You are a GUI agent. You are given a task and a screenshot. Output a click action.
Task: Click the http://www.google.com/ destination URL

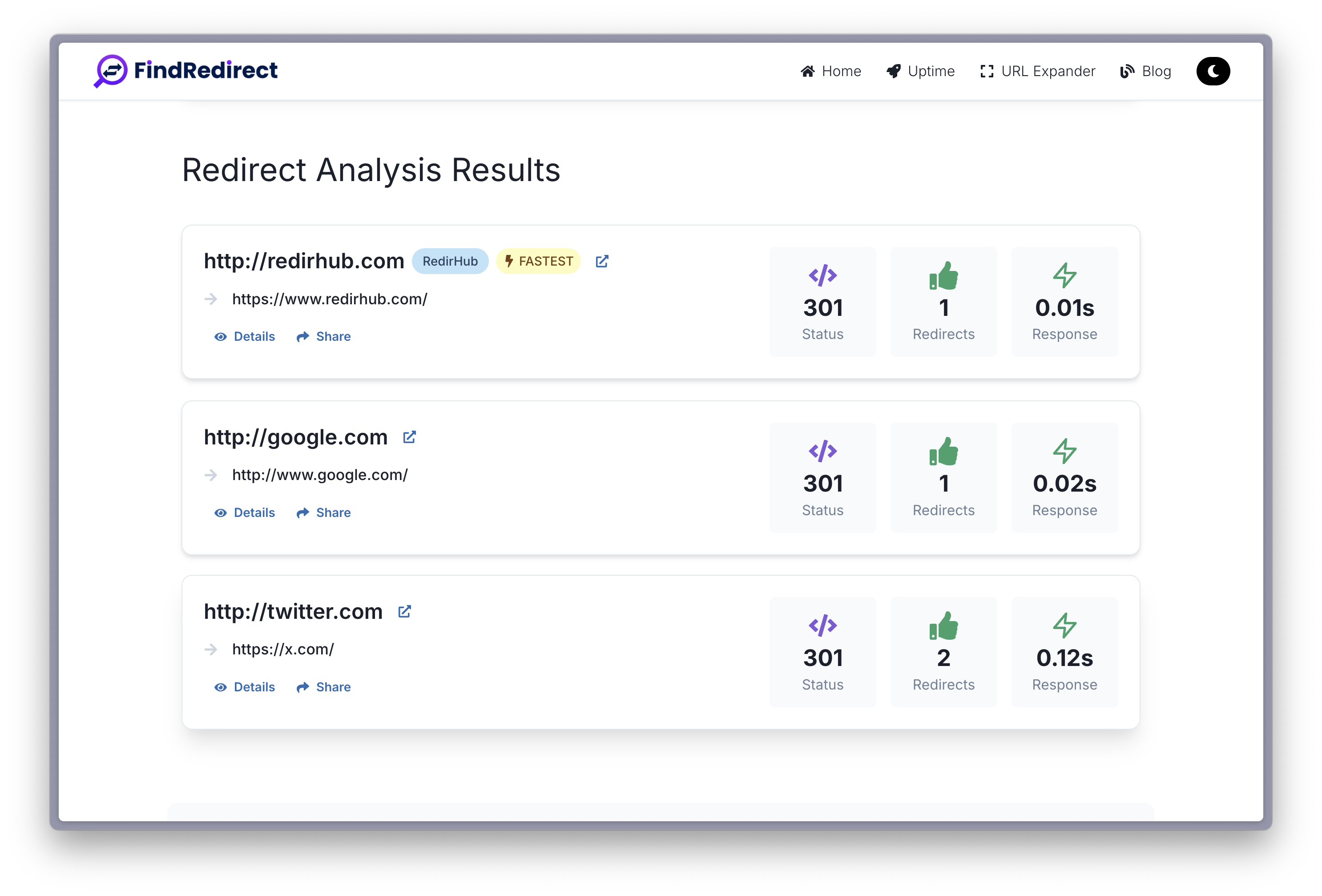(x=320, y=475)
